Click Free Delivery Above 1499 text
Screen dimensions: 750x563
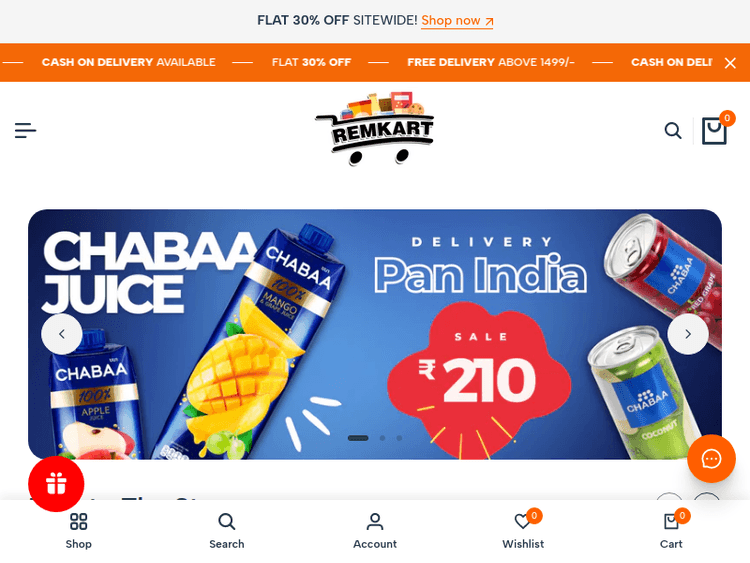pos(491,62)
